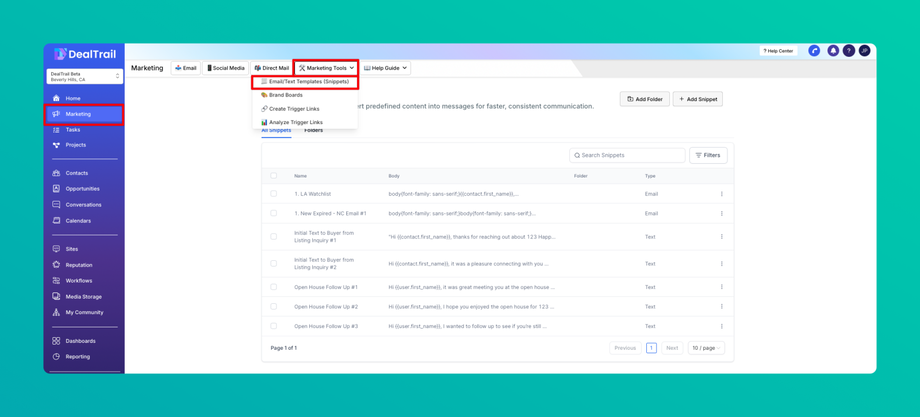The height and width of the screenshot is (417, 920).
Task: Open the Email marketing tab
Action: tap(185, 68)
